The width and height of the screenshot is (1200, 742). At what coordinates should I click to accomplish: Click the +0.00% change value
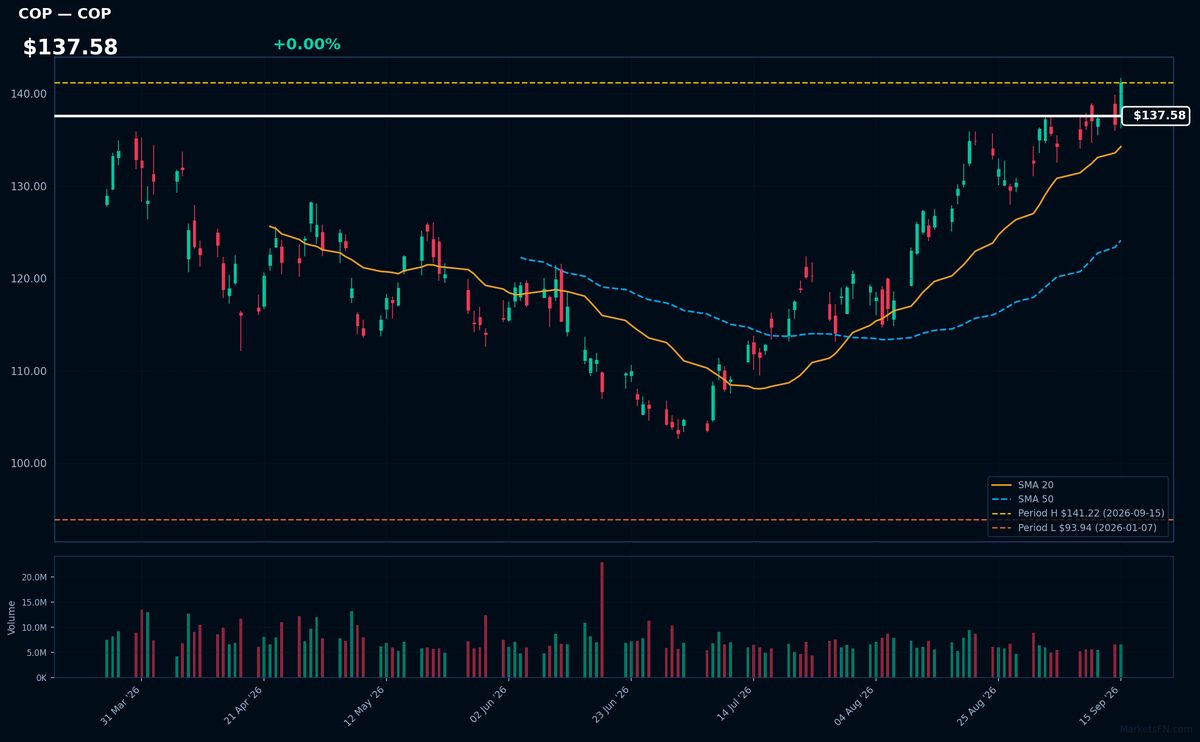[x=306, y=44]
